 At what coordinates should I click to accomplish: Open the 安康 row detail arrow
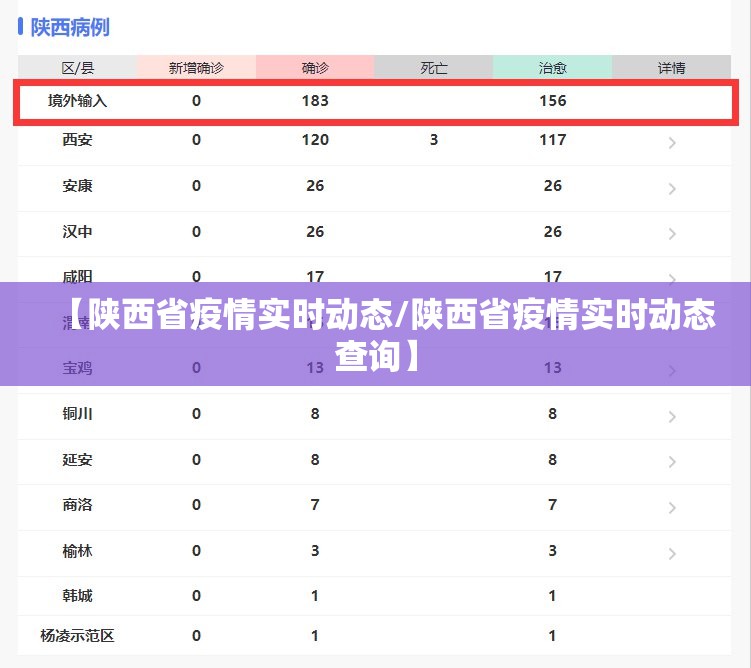(672, 189)
